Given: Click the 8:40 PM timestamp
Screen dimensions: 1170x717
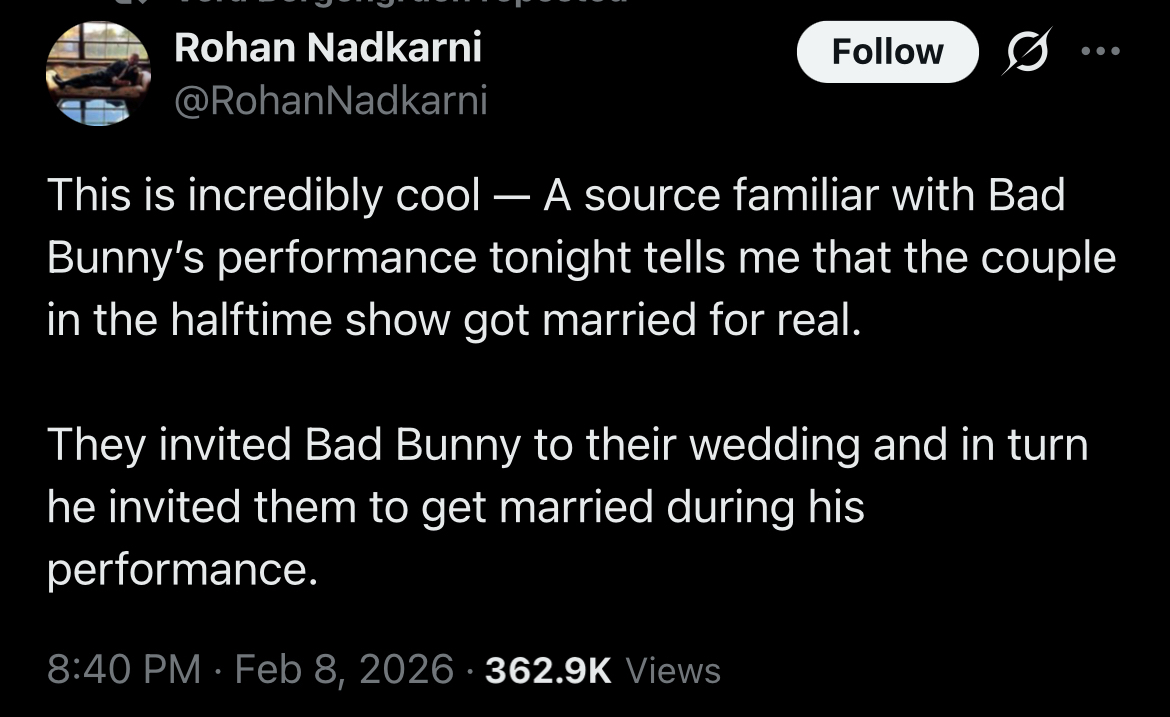Looking at the screenshot, I should [x=124, y=669].
